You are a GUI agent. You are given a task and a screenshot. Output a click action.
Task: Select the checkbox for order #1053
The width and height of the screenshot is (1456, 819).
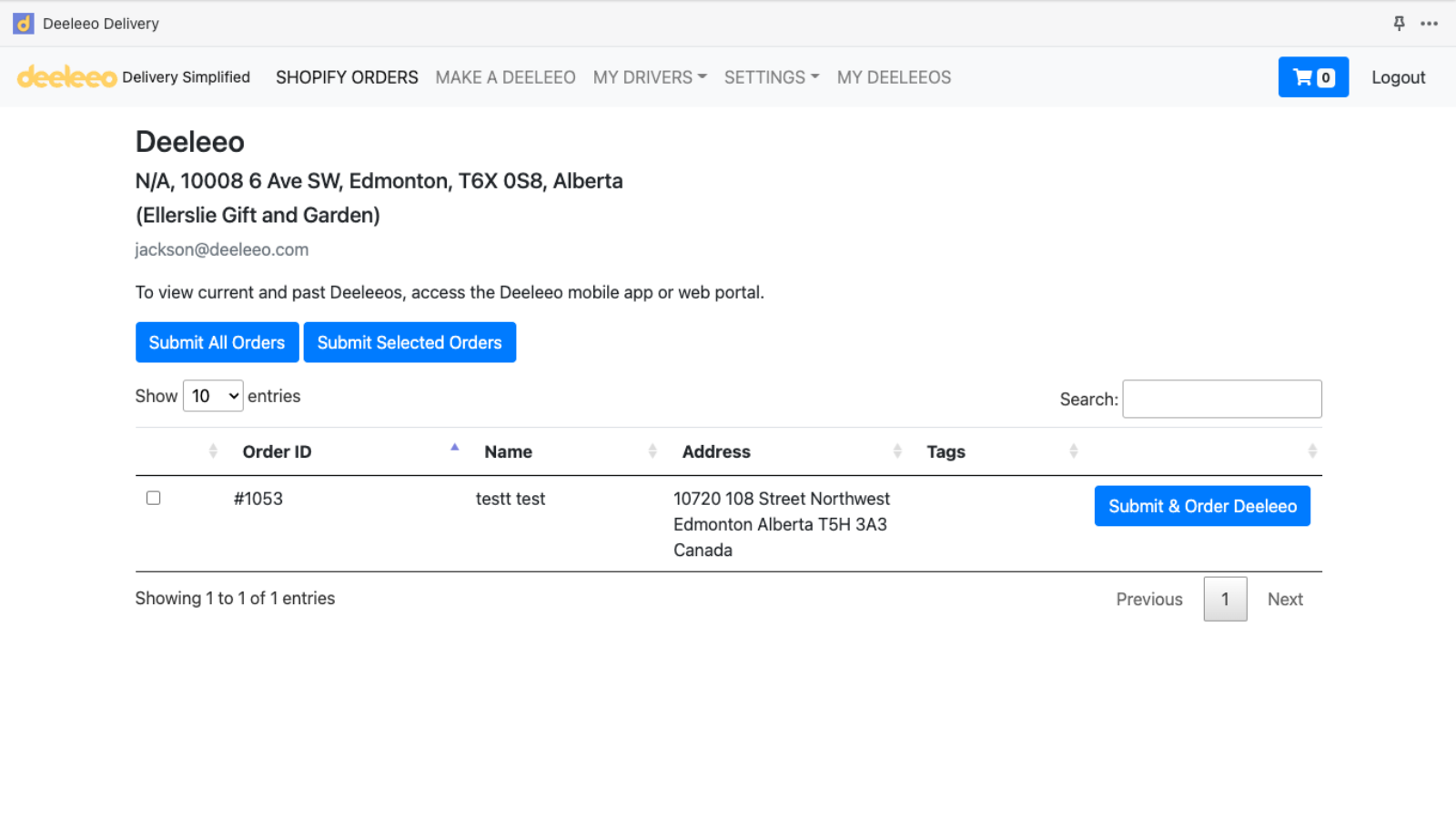tap(154, 498)
